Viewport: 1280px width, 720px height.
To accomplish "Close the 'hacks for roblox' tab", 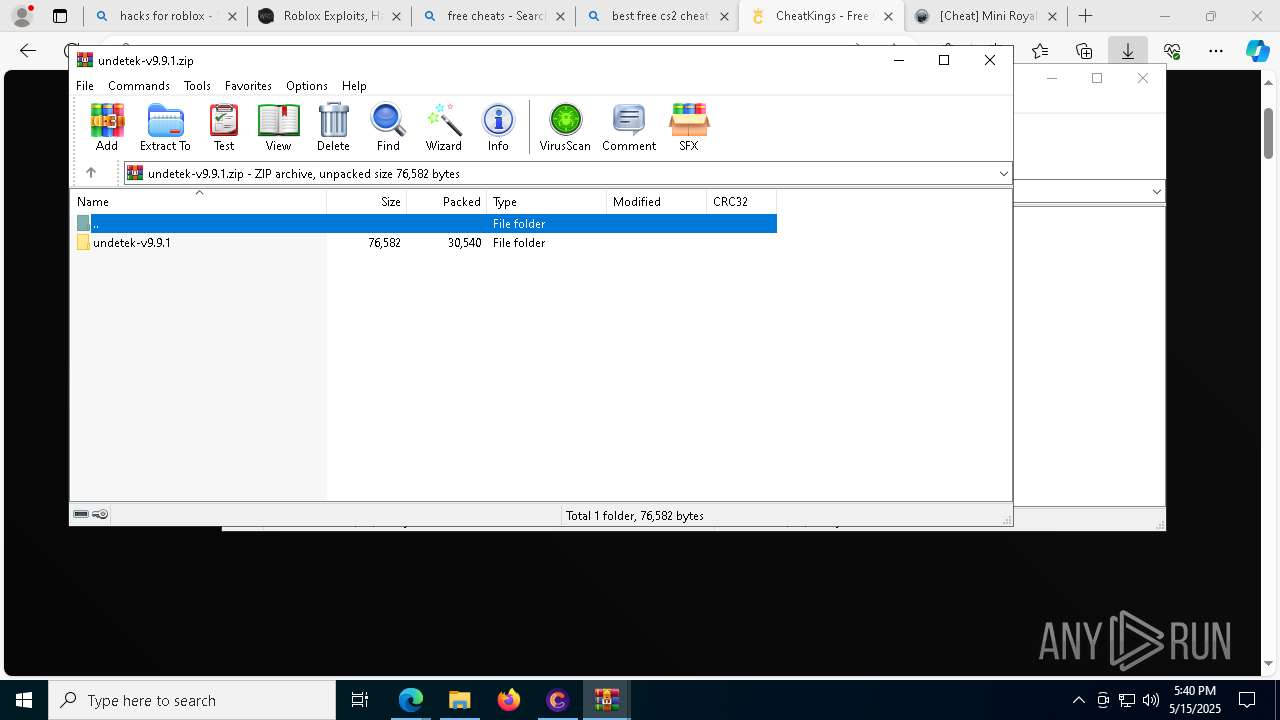I will [232, 16].
